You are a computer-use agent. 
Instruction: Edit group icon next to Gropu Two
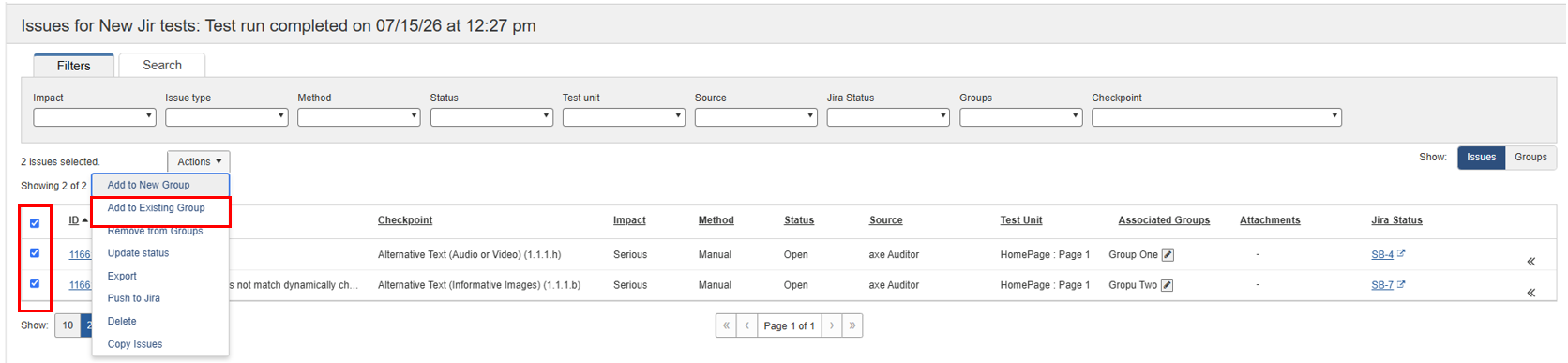tap(1168, 285)
